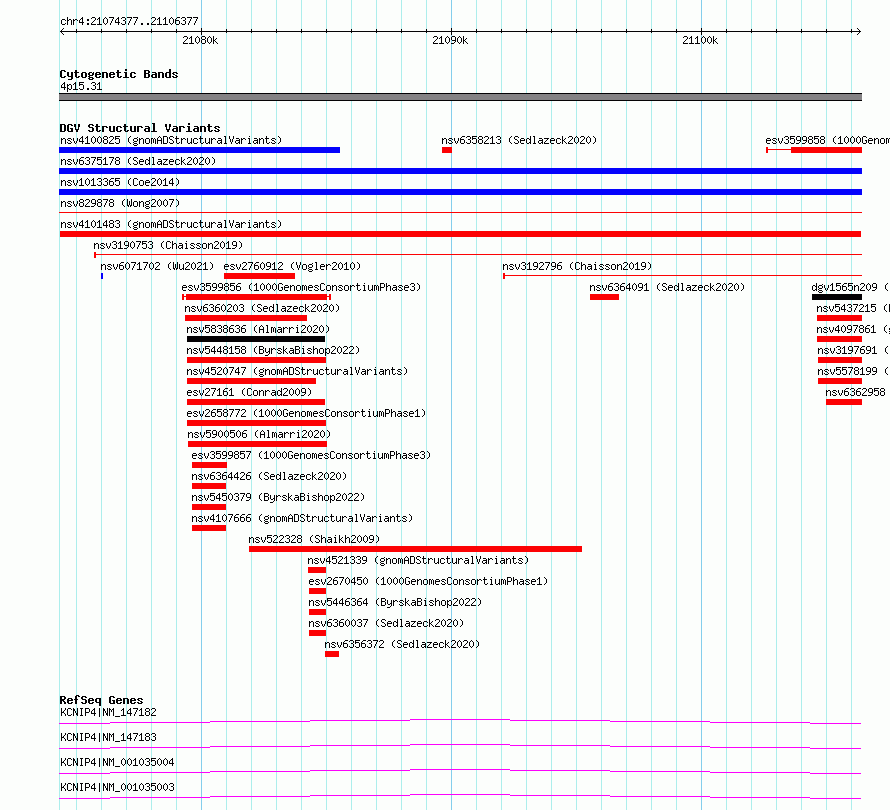Select nsv5437215 variant label
Screen dimensions: 890x810
click(853, 308)
